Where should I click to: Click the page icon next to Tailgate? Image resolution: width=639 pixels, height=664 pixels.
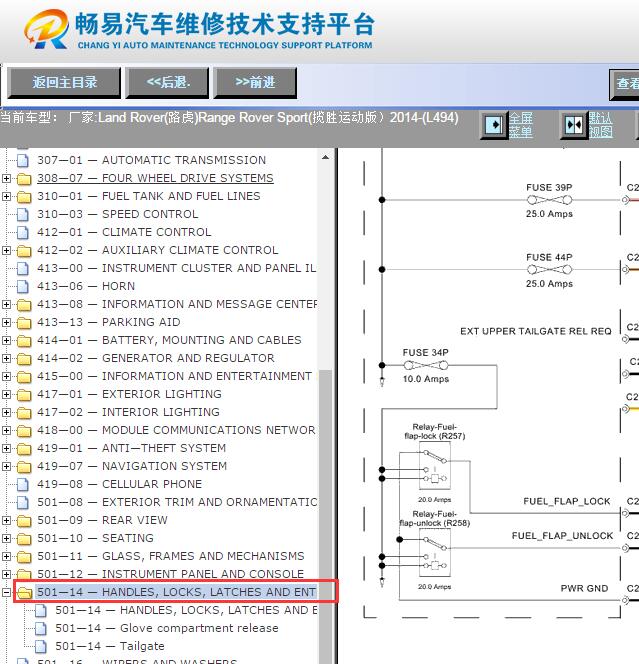coord(41,647)
